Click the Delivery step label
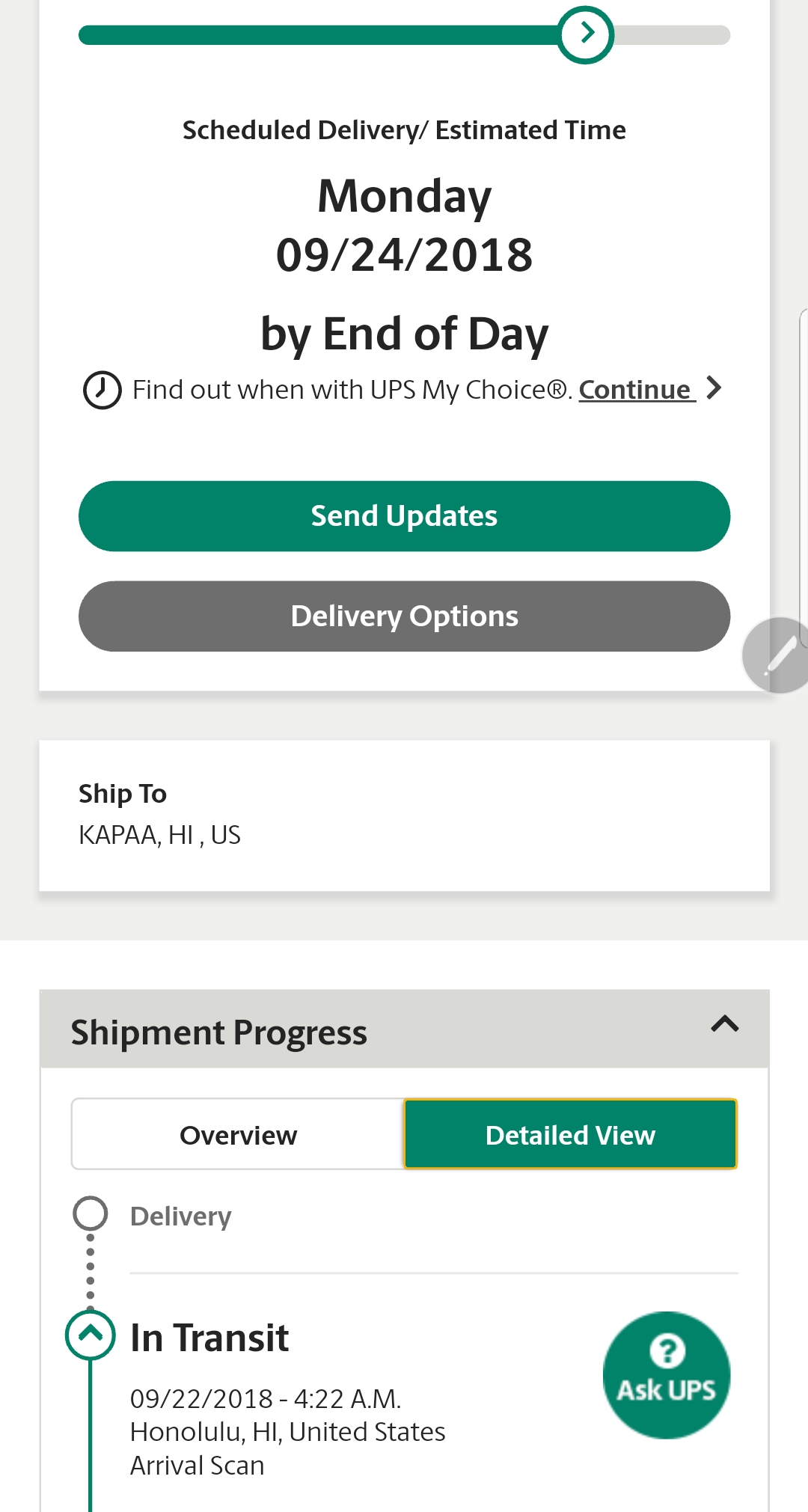The image size is (808, 1512). pyautogui.click(x=181, y=1216)
